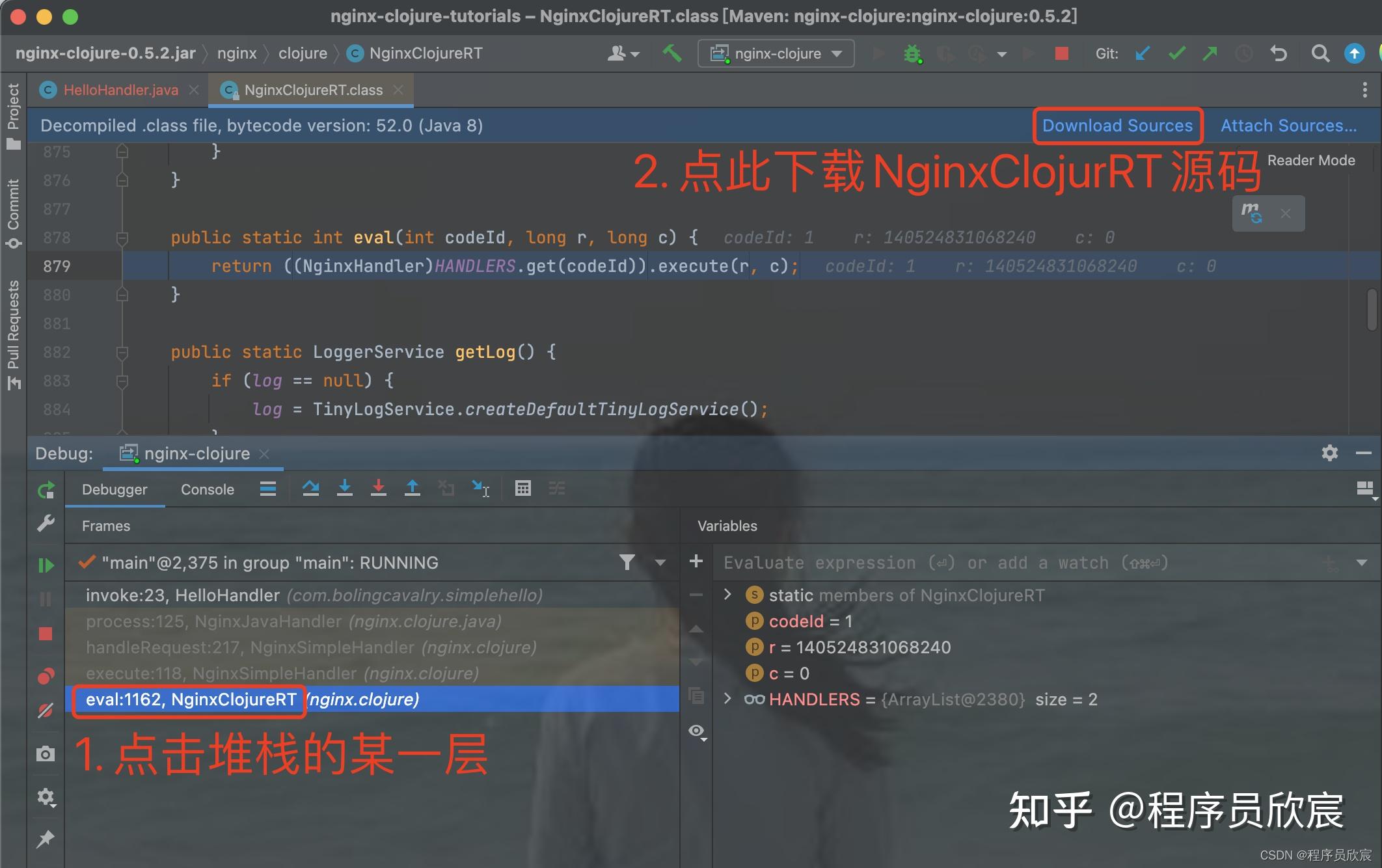Toggle Mute Breakpoints
Image resolution: width=1382 pixels, height=868 pixels.
click(46, 710)
